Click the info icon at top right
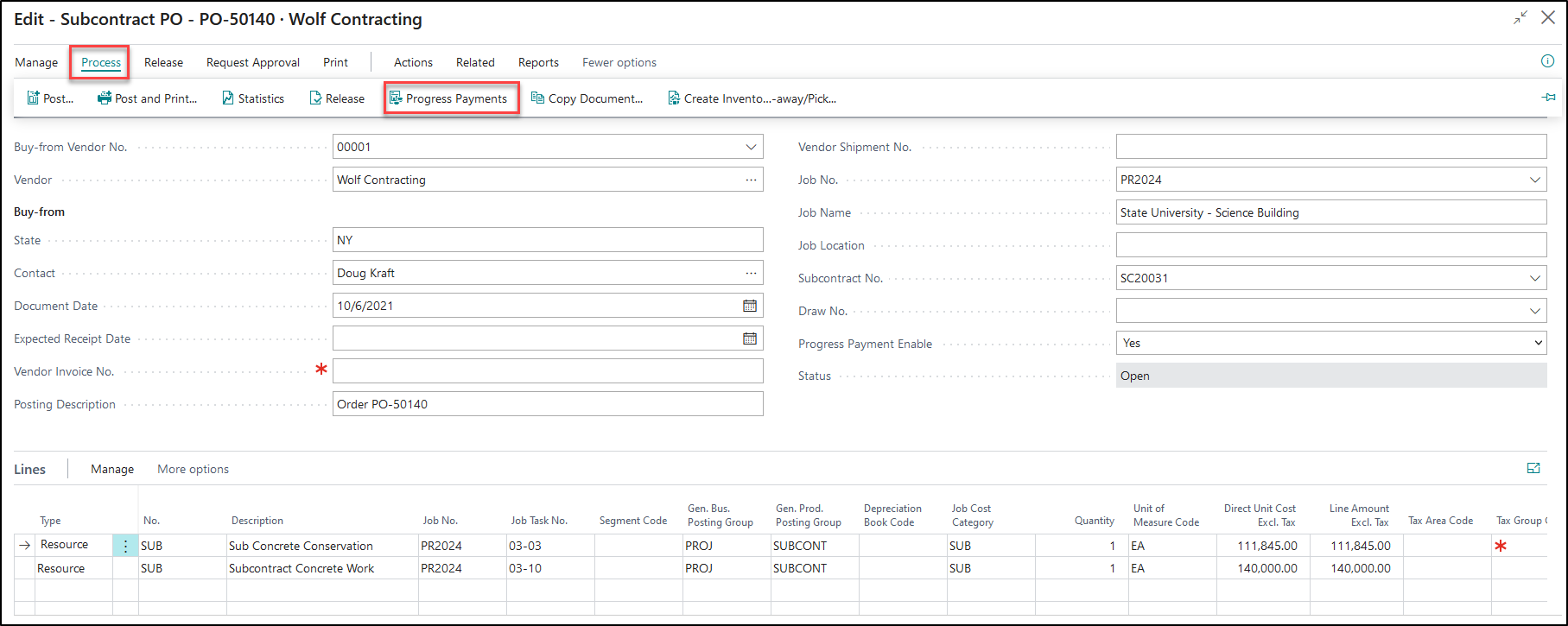Image resolution: width=1568 pixels, height=626 pixels. click(1547, 61)
